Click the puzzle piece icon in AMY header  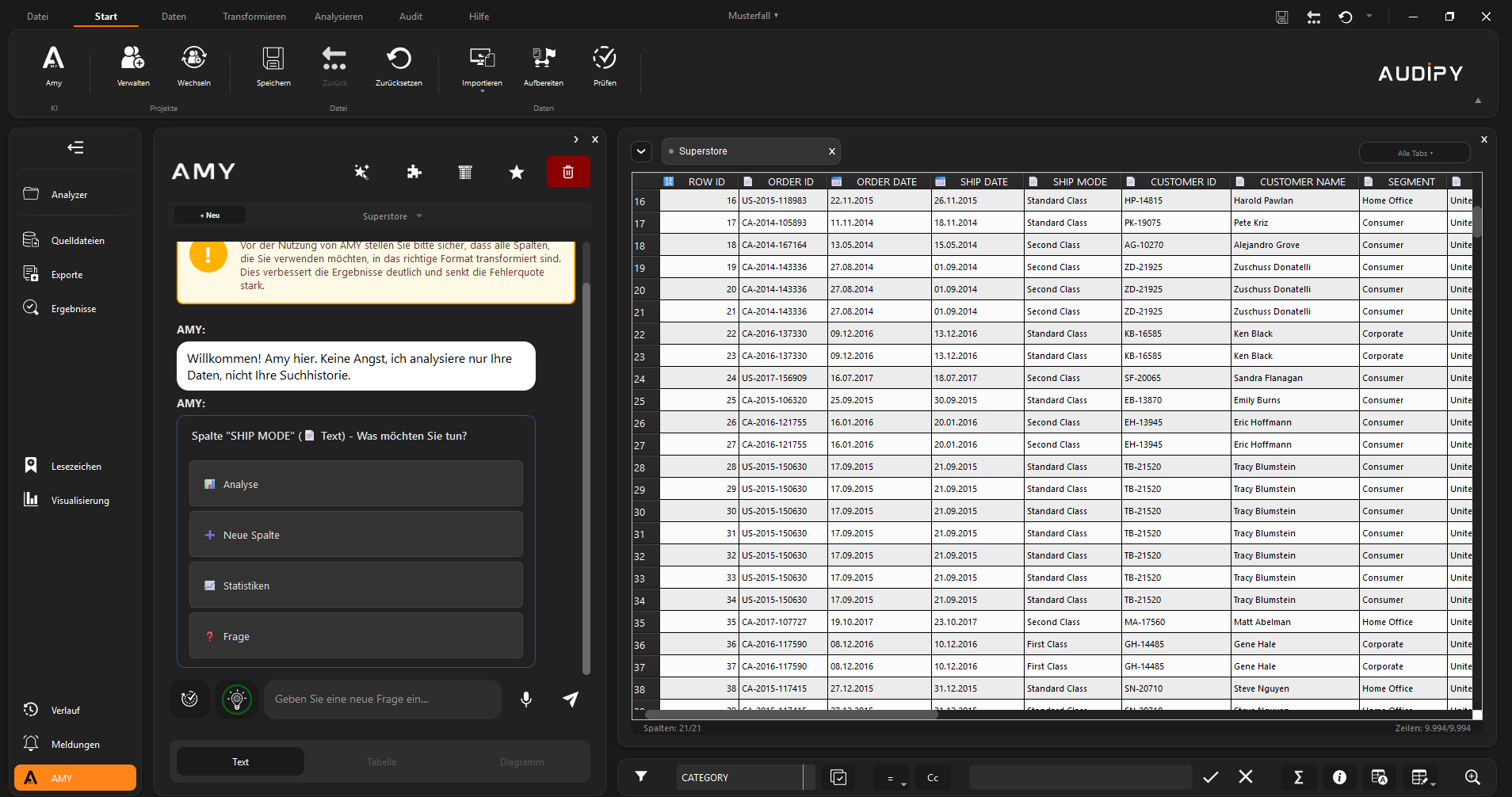click(x=414, y=172)
